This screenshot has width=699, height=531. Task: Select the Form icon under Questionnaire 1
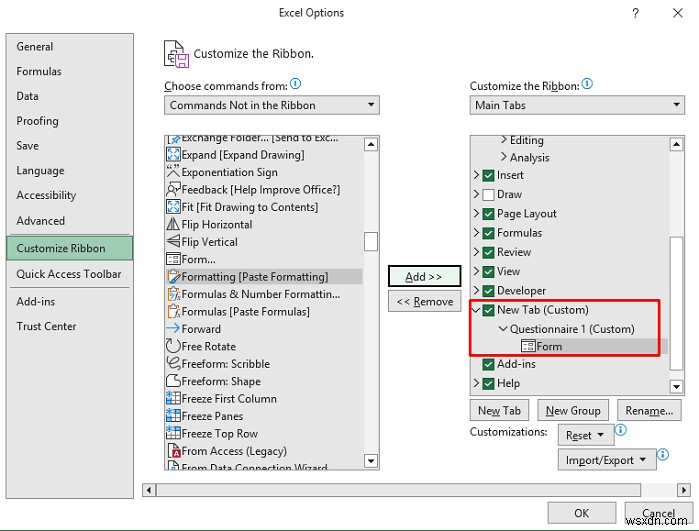click(x=528, y=346)
